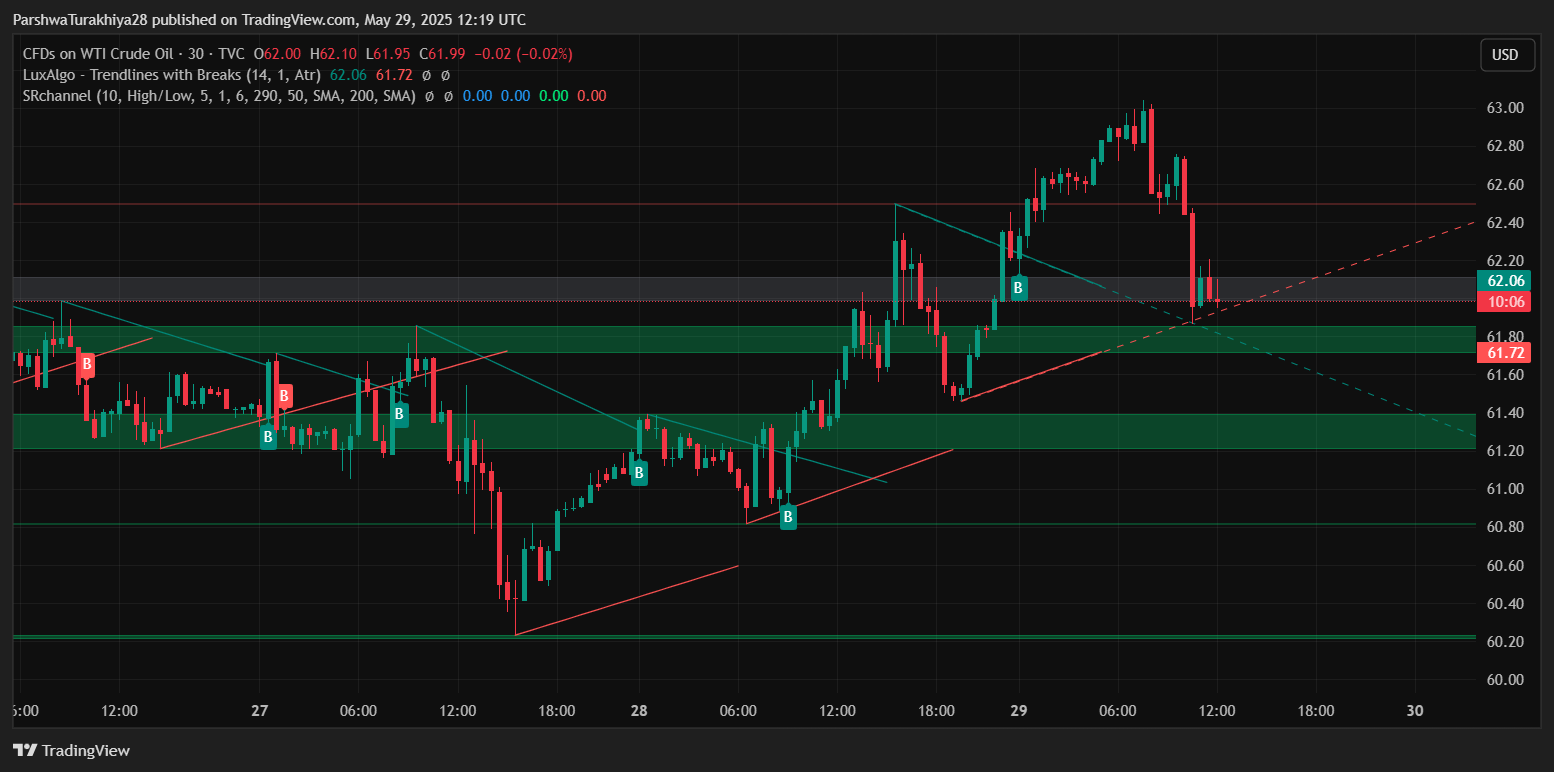Click the red 61.72 price tag on axis
Viewport: 1554px width, 772px height.
click(1505, 353)
